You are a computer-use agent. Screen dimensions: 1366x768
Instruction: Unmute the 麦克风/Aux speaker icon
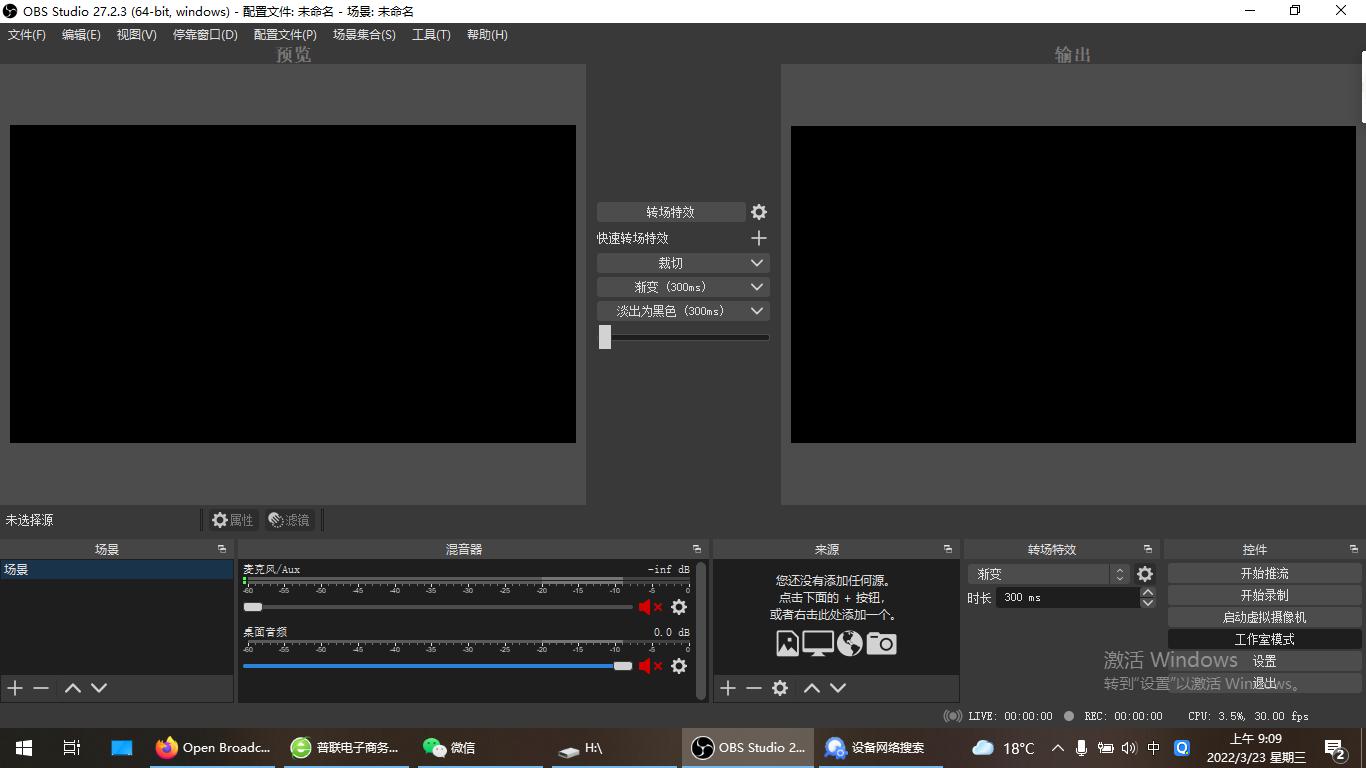pyautogui.click(x=650, y=607)
